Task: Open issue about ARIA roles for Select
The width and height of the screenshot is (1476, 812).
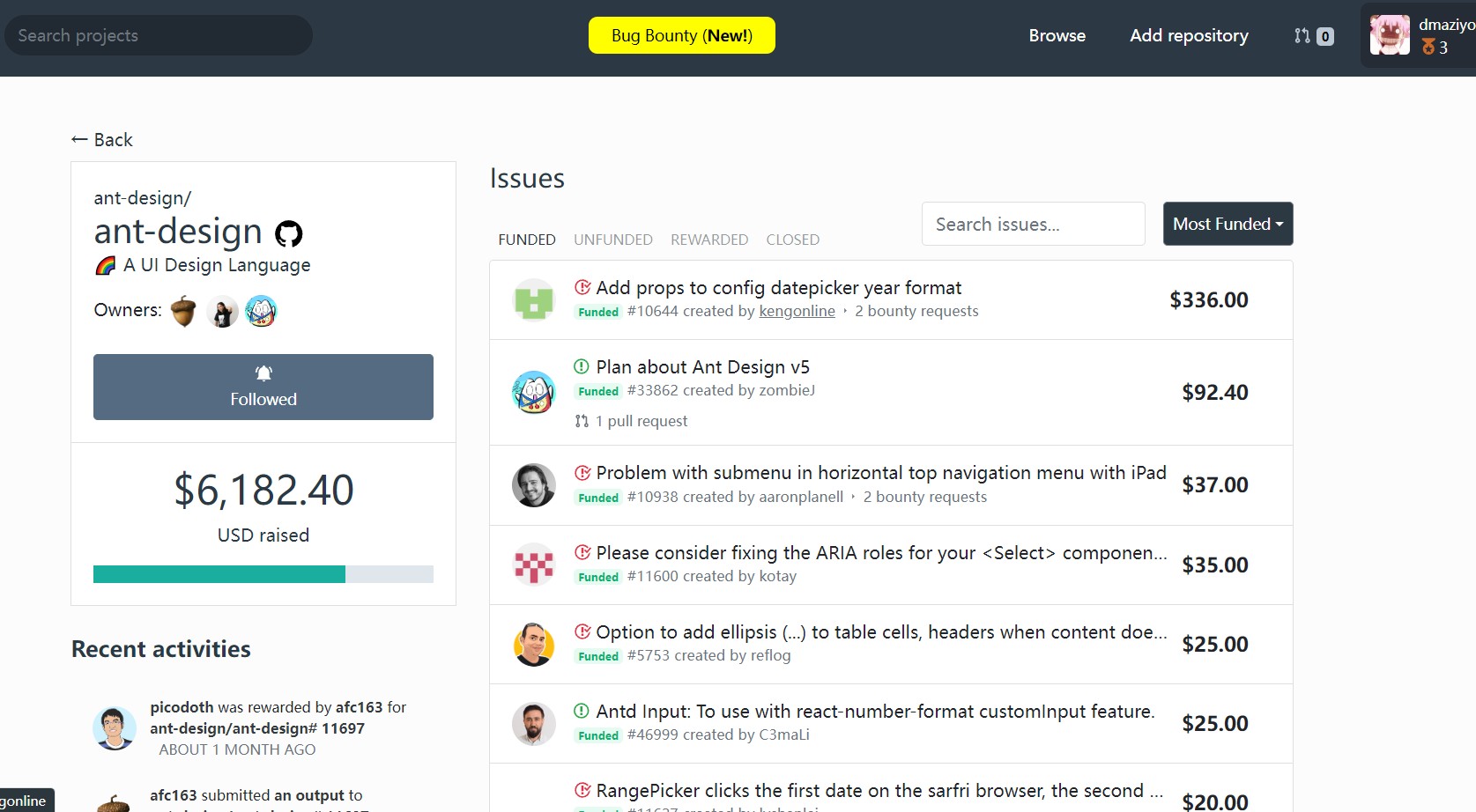Action: 881,552
